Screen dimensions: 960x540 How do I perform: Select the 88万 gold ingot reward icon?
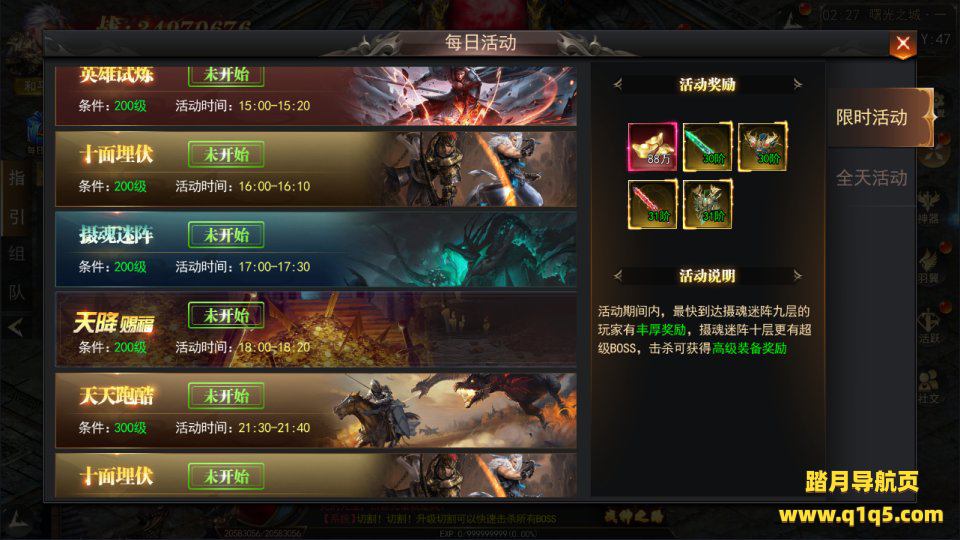pos(652,146)
